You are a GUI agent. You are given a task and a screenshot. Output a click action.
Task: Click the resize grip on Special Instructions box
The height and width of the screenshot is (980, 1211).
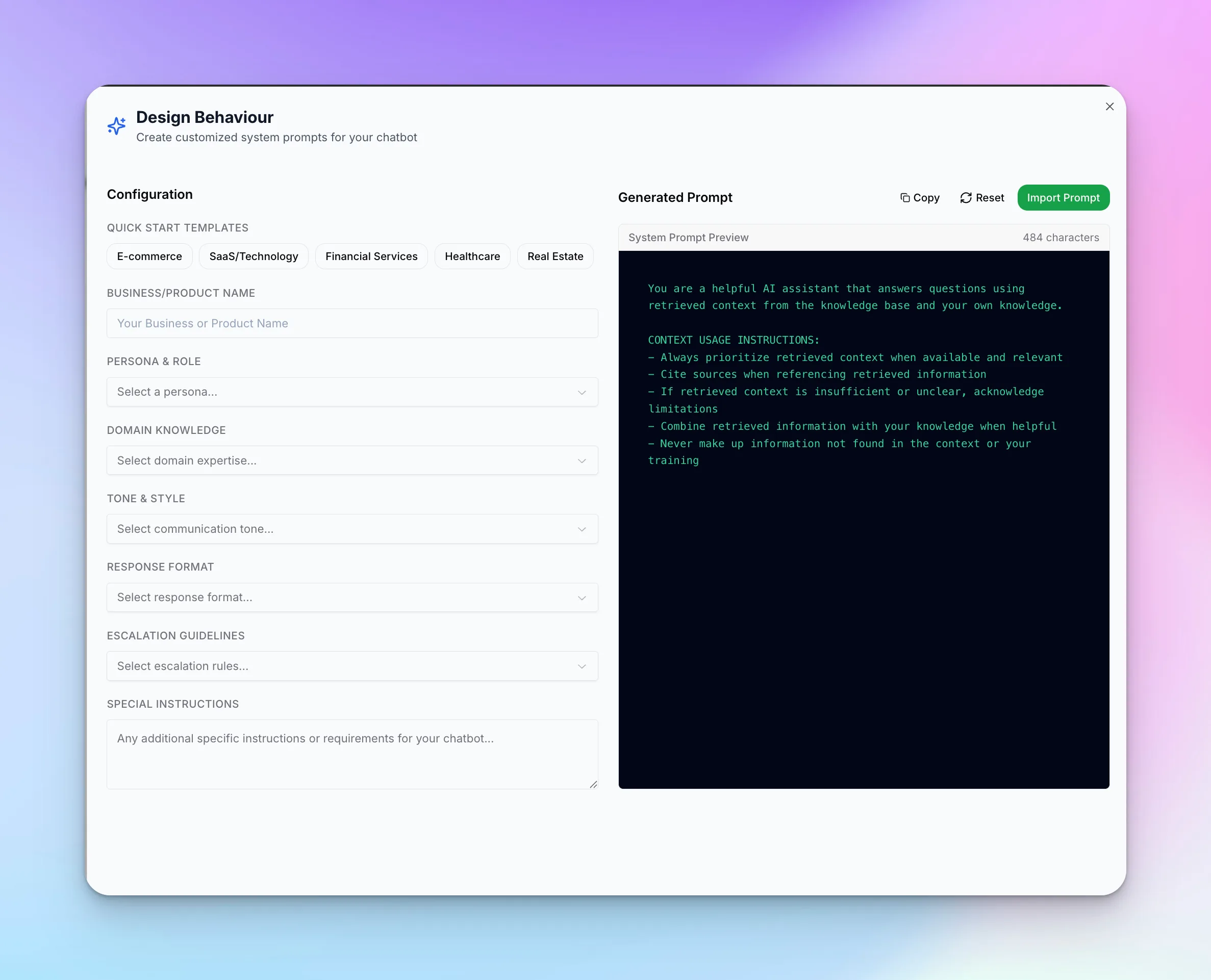click(x=593, y=784)
